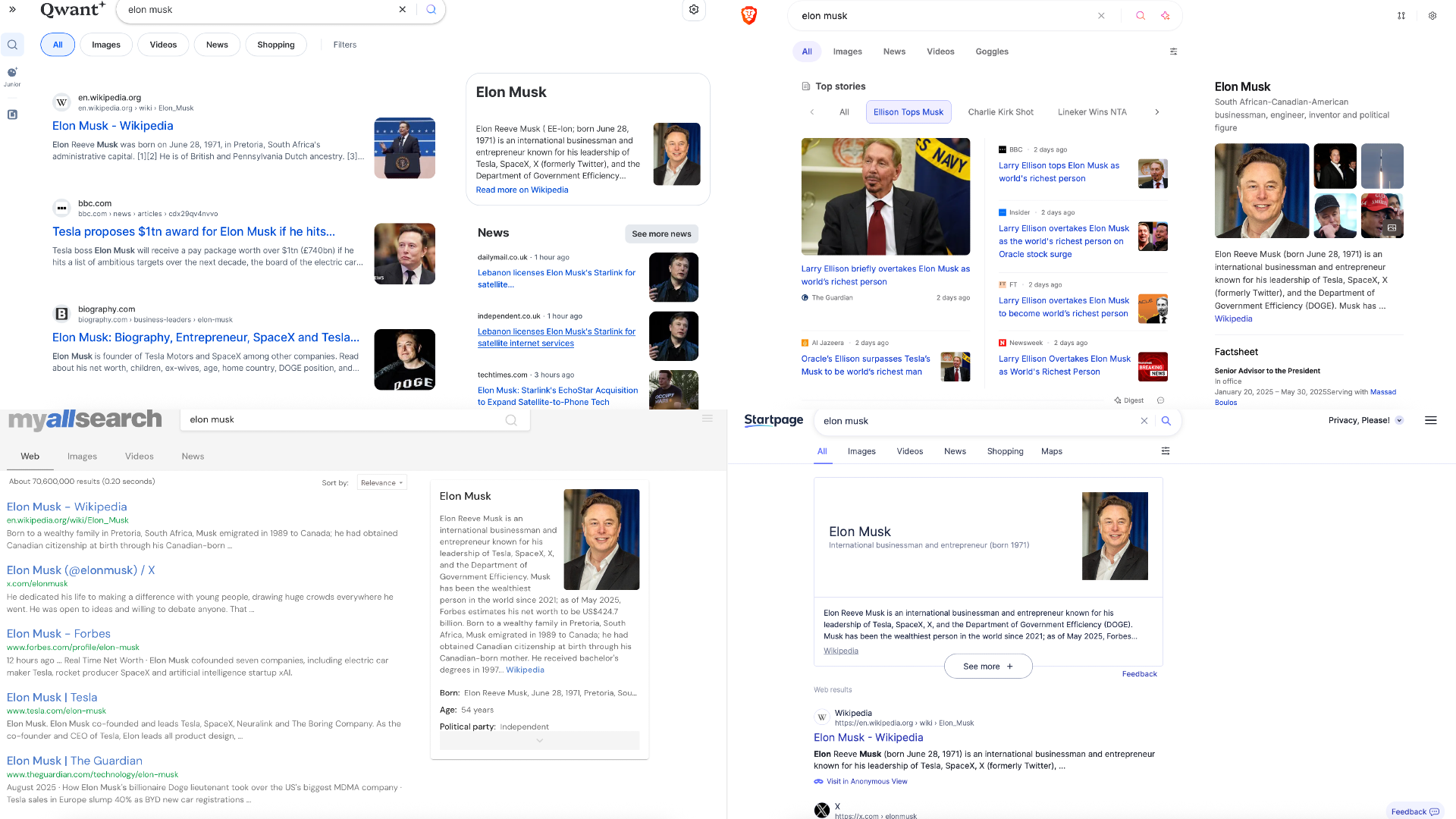Image resolution: width=1456 pixels, height=819 pixels.
Task: Click Startpage search magnifier icon
Action: click(1166, 421)
